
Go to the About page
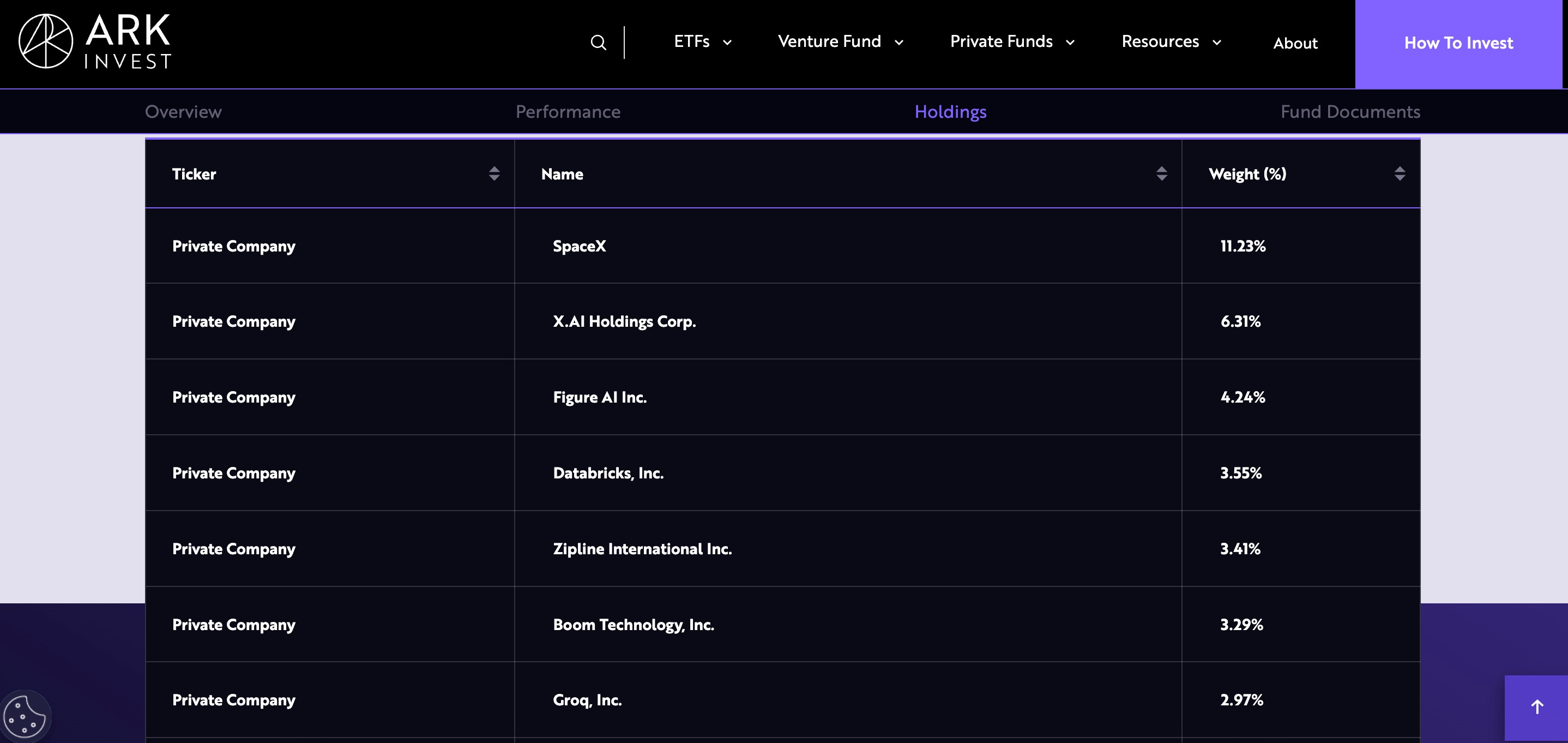[1295, 43]
